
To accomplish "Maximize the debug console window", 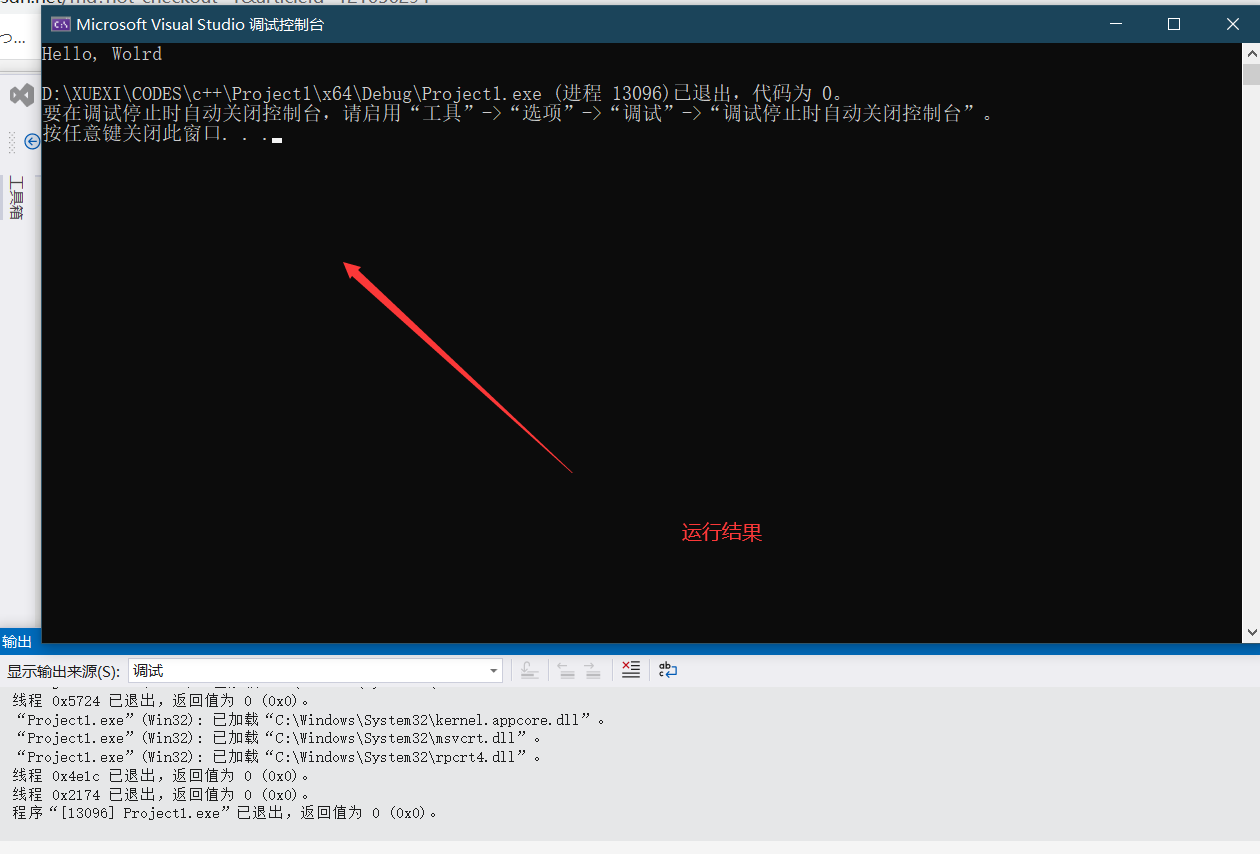I will coord(1174,24).
